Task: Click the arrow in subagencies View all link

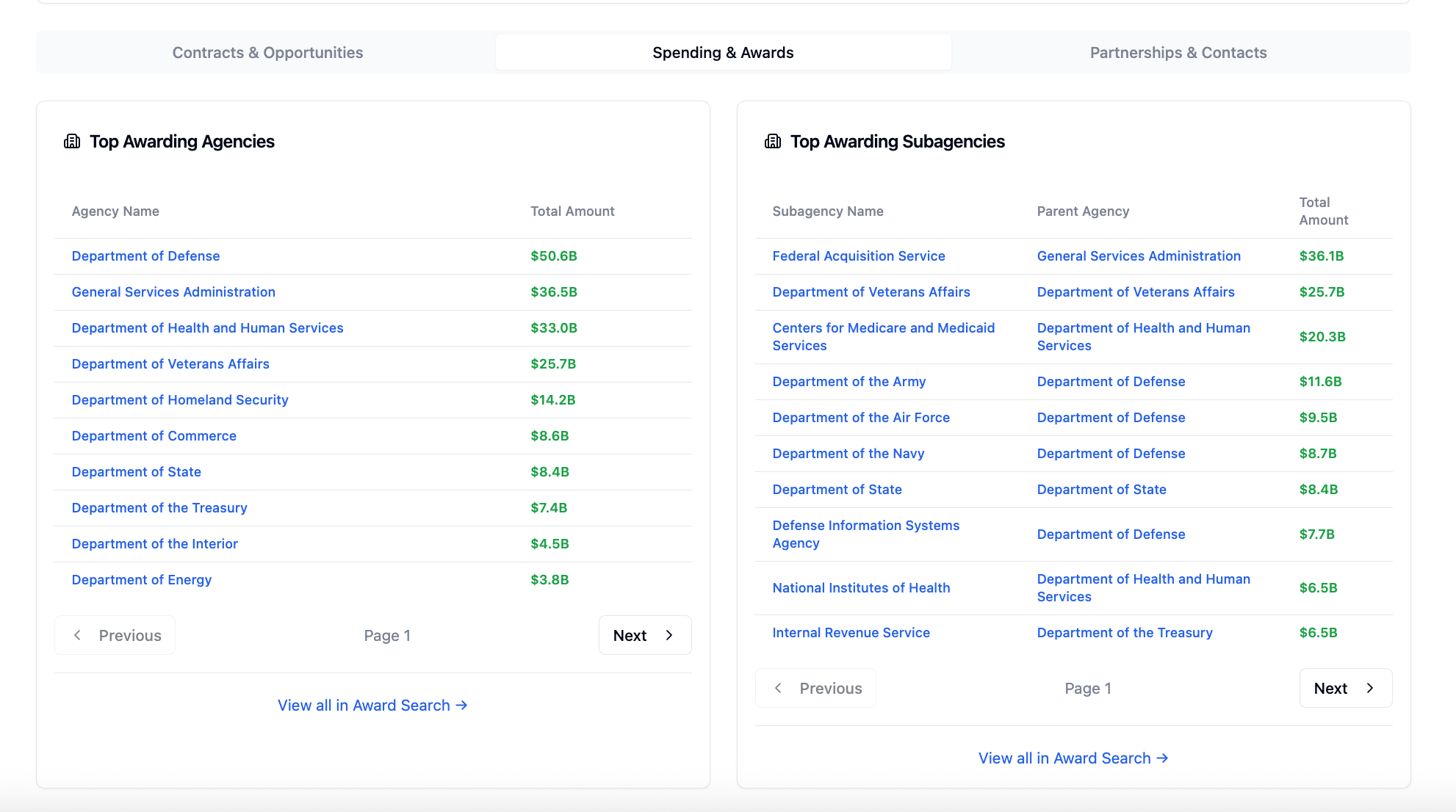Action: pyautogui.click(x=1163, y=758)
